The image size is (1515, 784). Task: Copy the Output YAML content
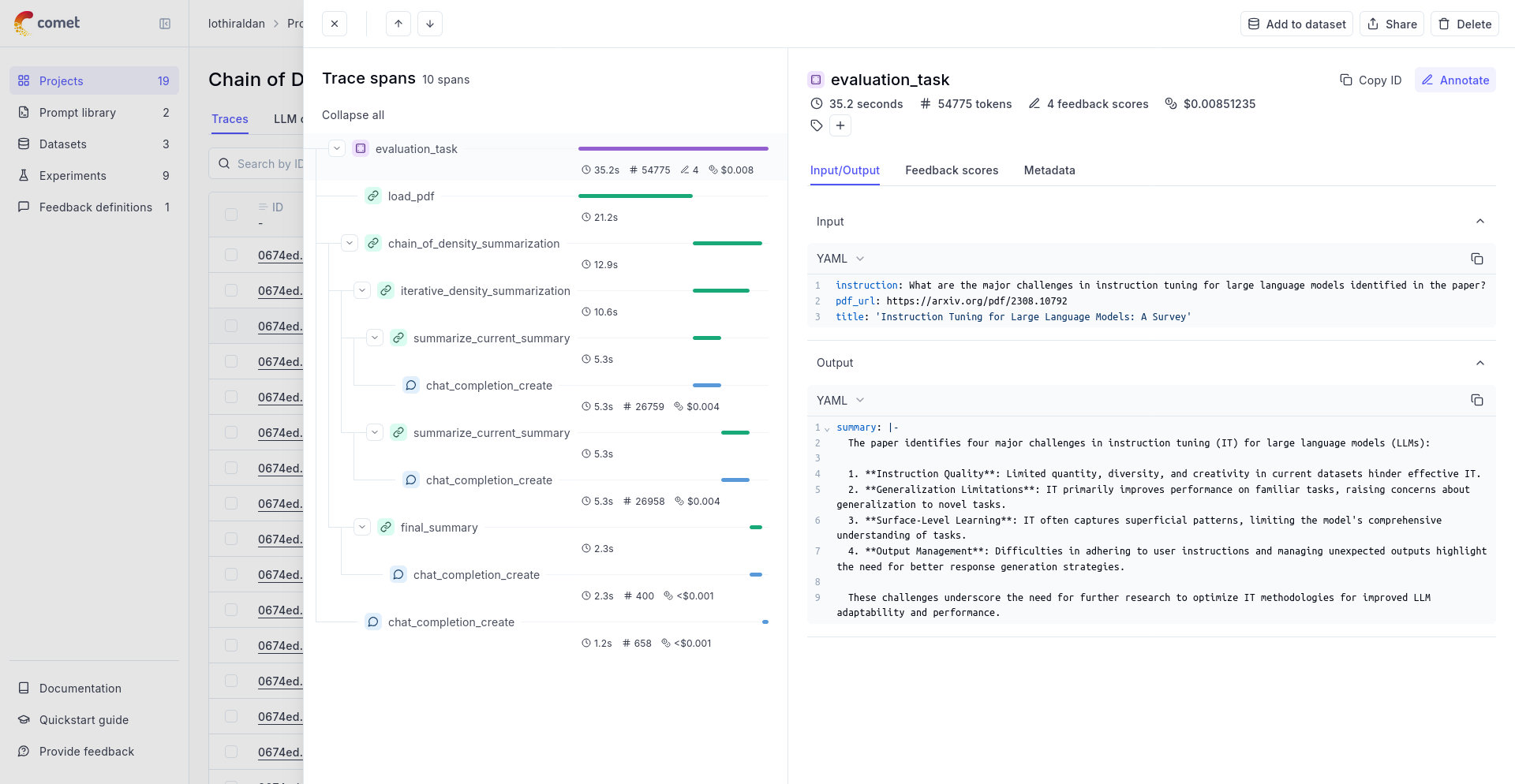tap(1476, 400)
